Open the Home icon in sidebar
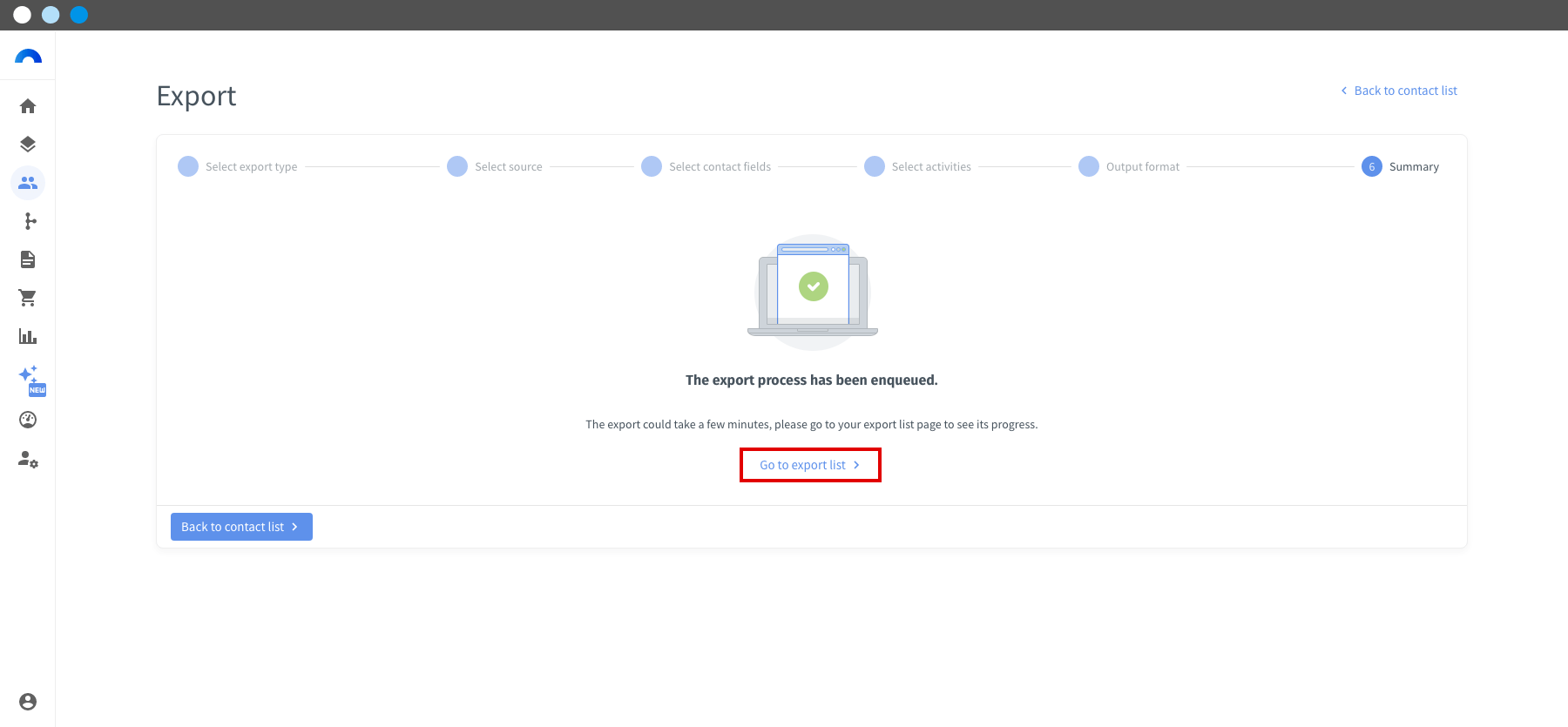 pyautogui.click(x=28, y=106)
